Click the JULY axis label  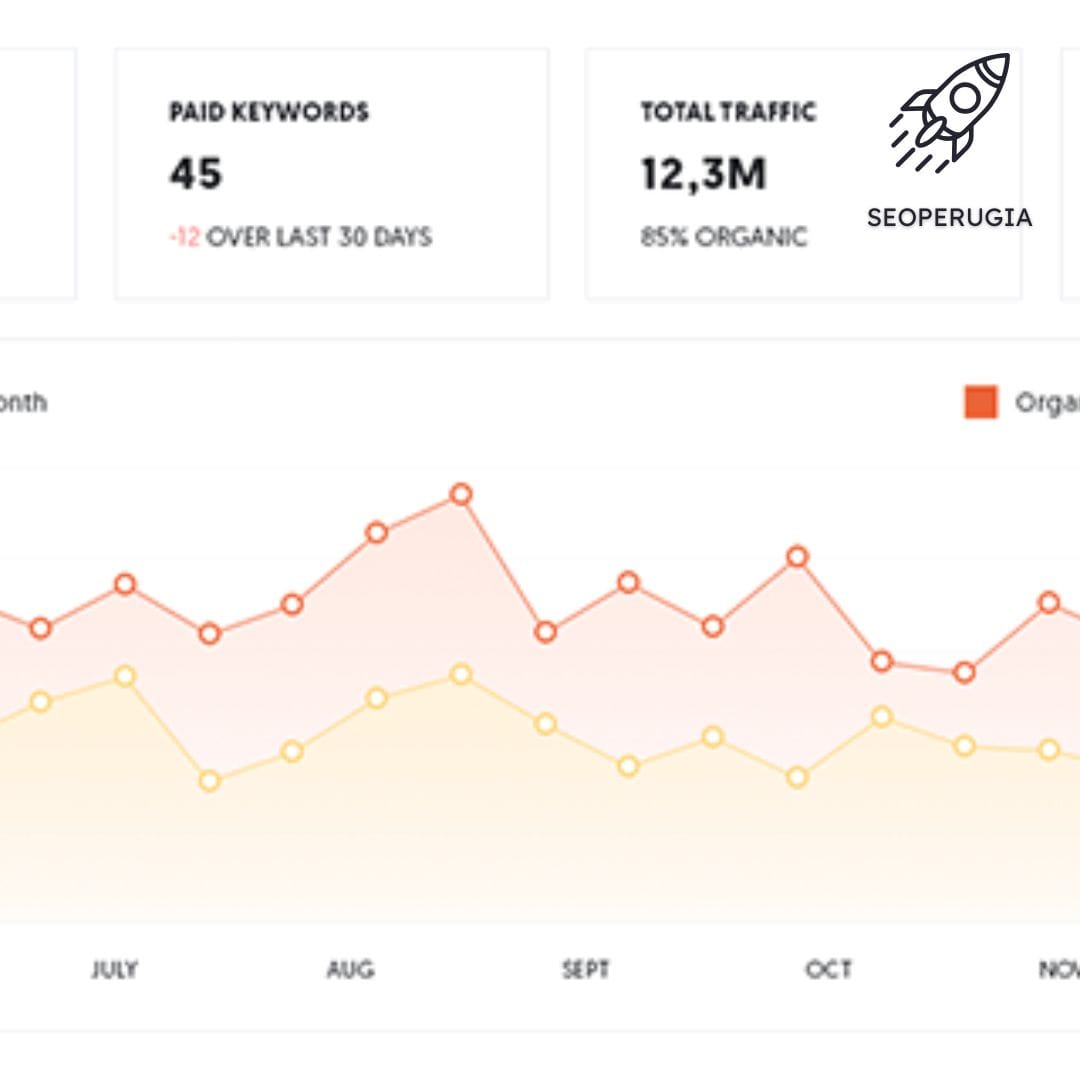(x=115, y=970)
